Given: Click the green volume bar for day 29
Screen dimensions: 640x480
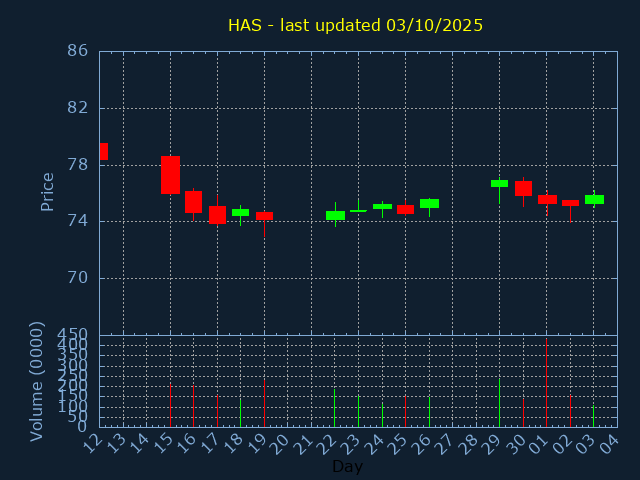Looking at the screenshot, I should point(500,402).
